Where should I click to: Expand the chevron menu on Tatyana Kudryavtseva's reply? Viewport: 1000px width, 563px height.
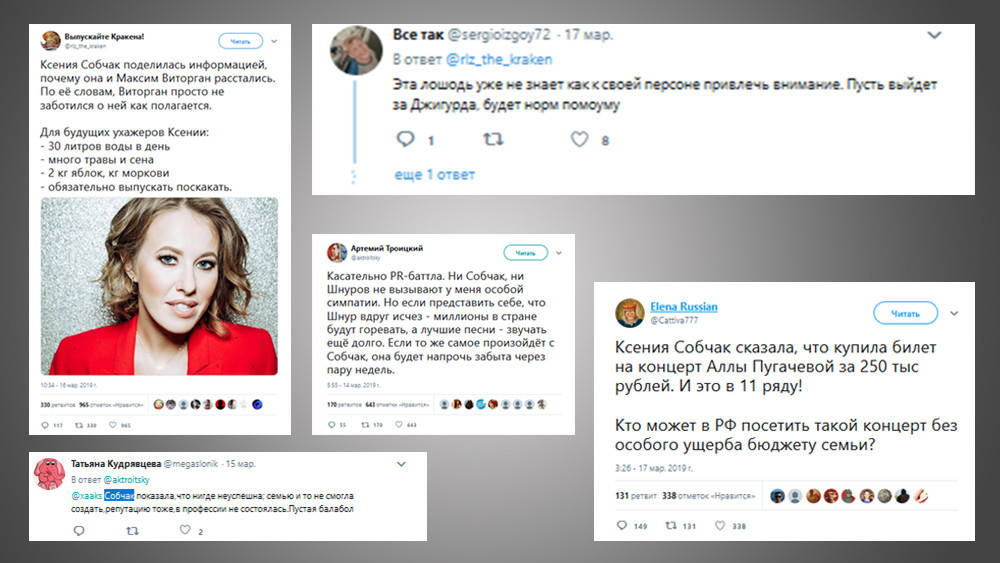tap(401, 464)
